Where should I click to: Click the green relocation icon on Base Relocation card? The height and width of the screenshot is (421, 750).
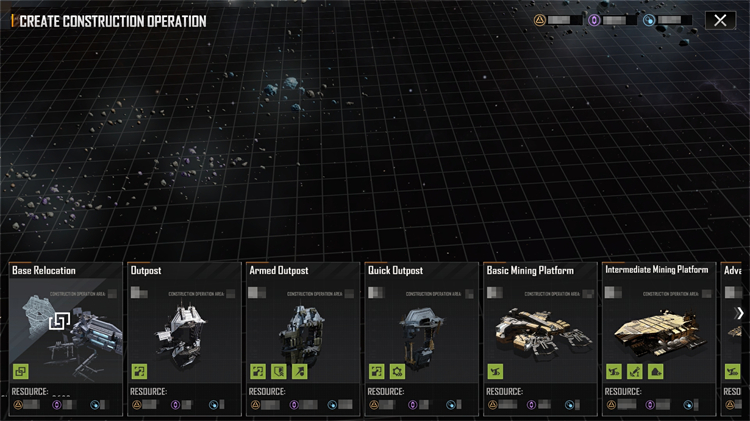tap(21, 371)
